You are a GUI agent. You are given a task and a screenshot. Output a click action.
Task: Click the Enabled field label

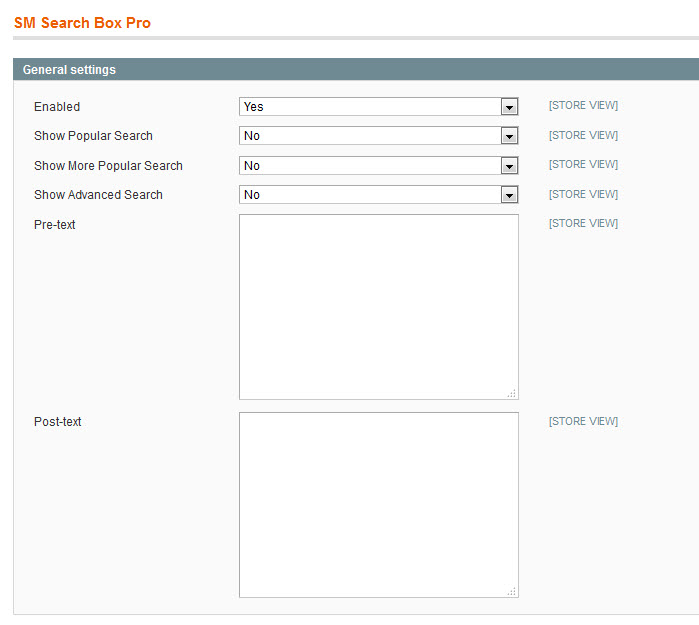pos(57,107)
